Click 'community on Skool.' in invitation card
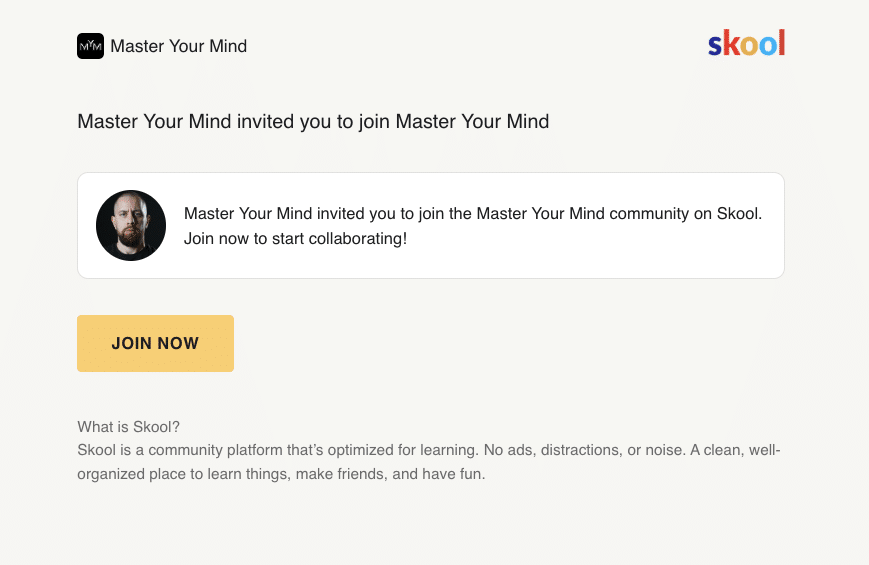 (x=686, y=213)
